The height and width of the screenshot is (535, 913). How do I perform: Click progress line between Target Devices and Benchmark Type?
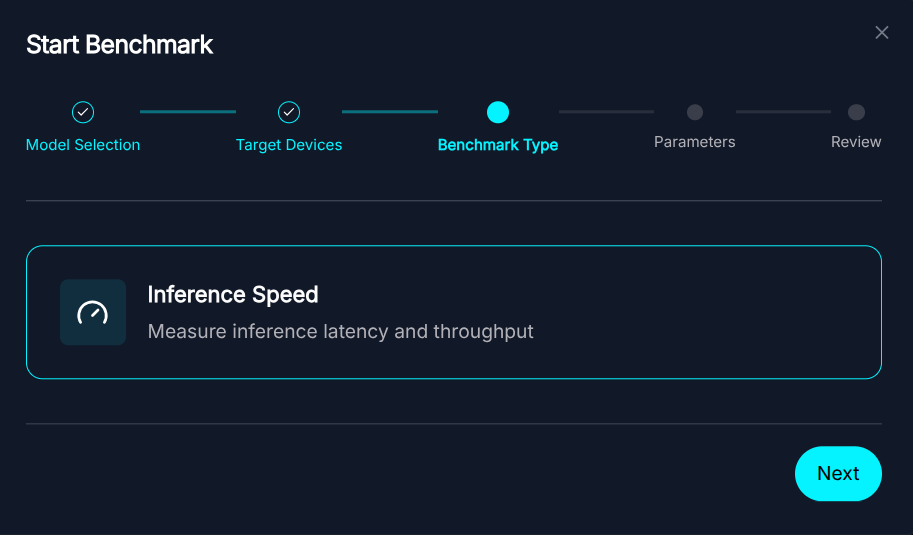(390, 112)
